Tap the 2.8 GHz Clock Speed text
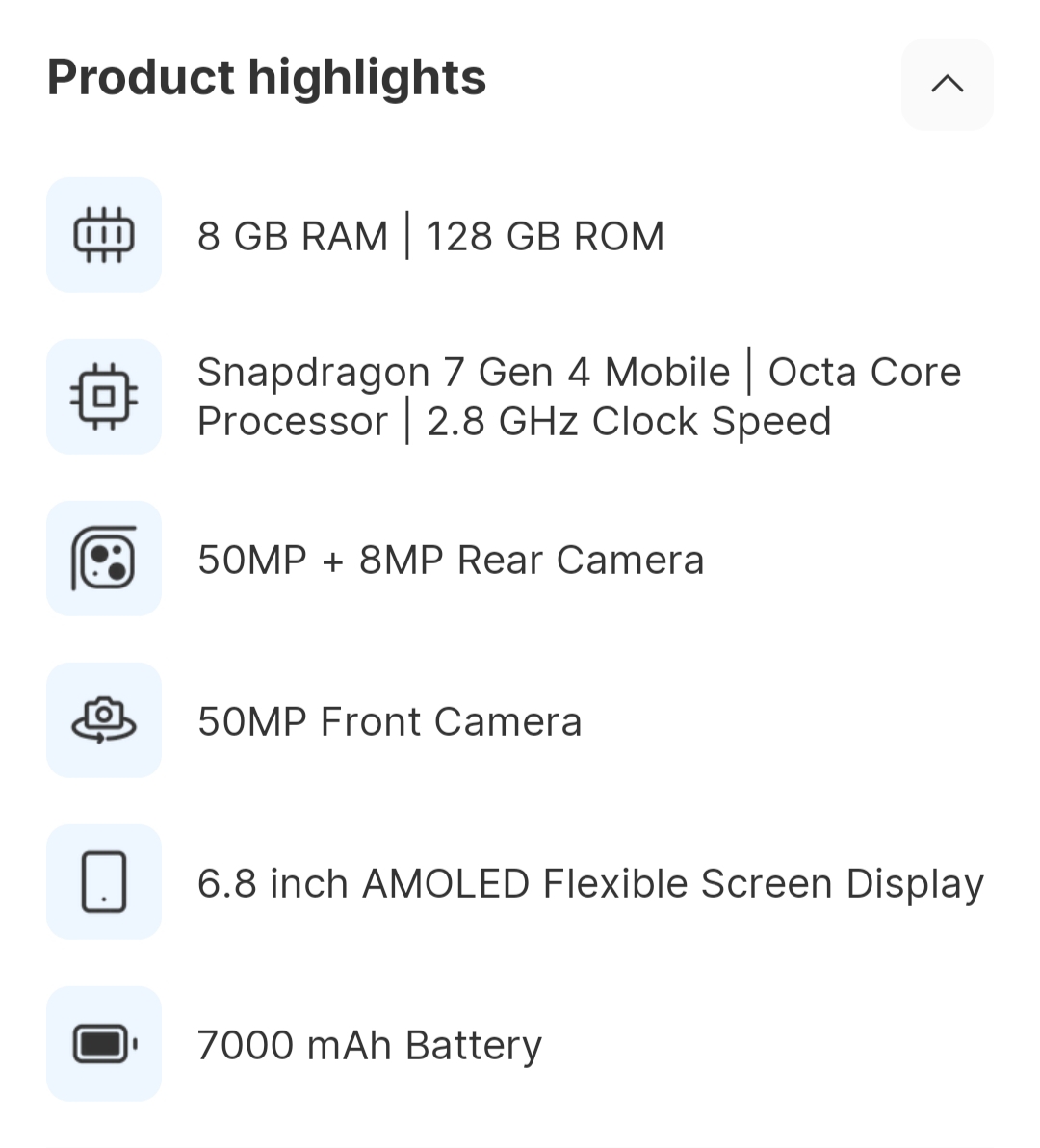Image resolution: width=1040 pixels, height=1148 pixels. [629, 422]
